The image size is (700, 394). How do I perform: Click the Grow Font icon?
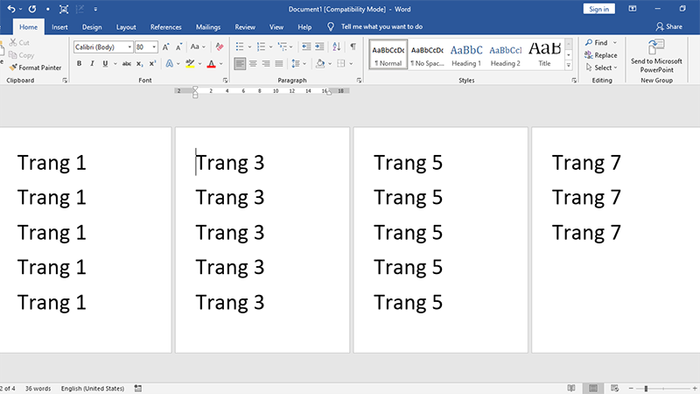coord(166,47)
